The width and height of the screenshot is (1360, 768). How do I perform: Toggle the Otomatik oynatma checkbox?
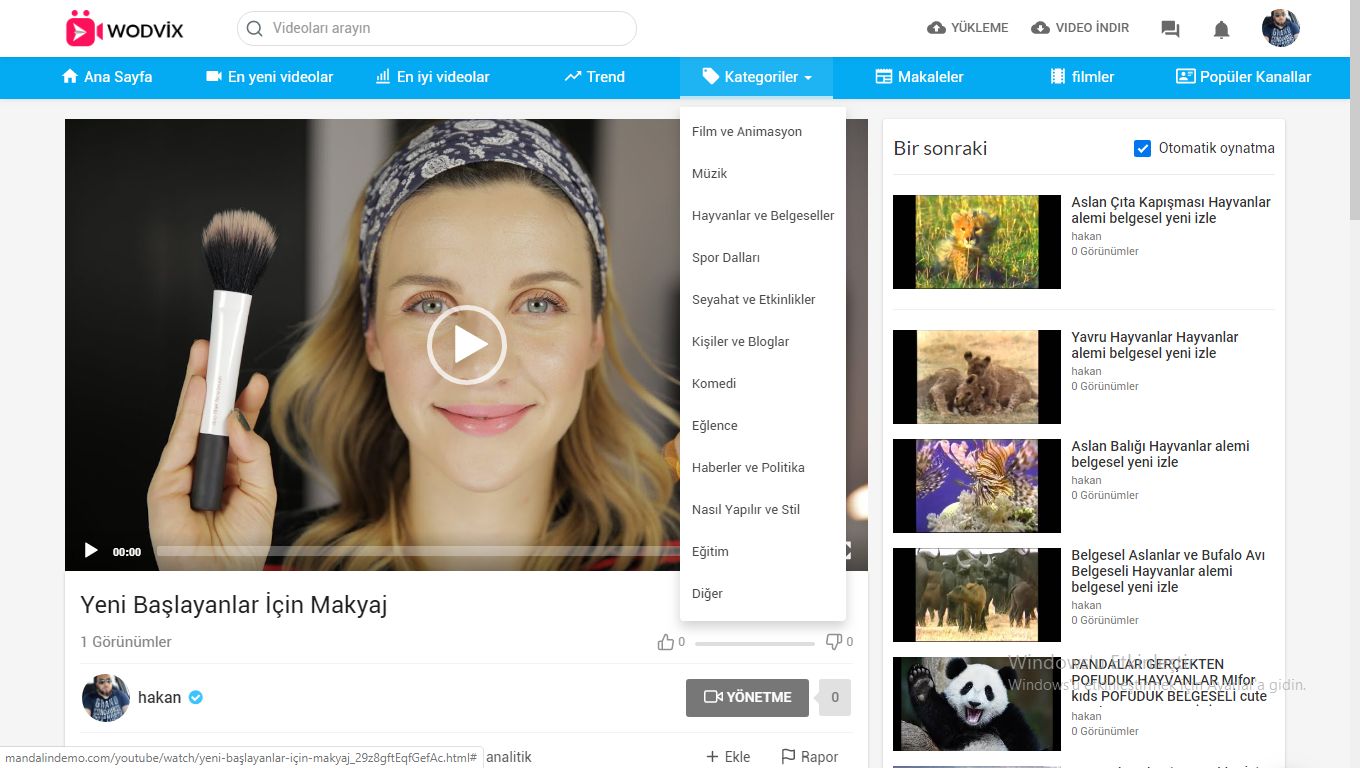click(x=1142, y=149)
